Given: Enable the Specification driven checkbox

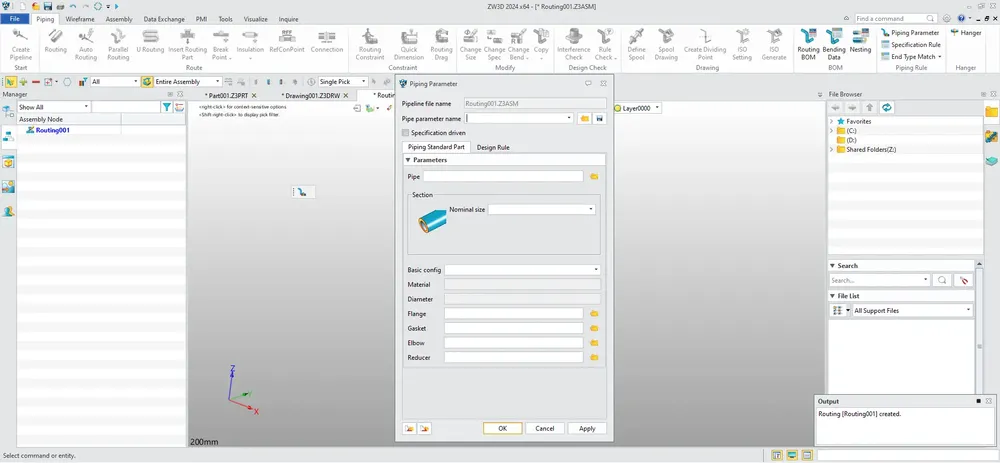Looking at the screenshot, I should click(x=406, y=133).
